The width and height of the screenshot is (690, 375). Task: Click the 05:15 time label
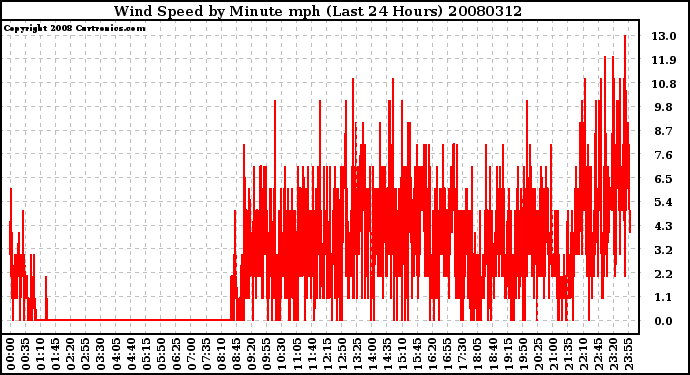click(146, 354)
